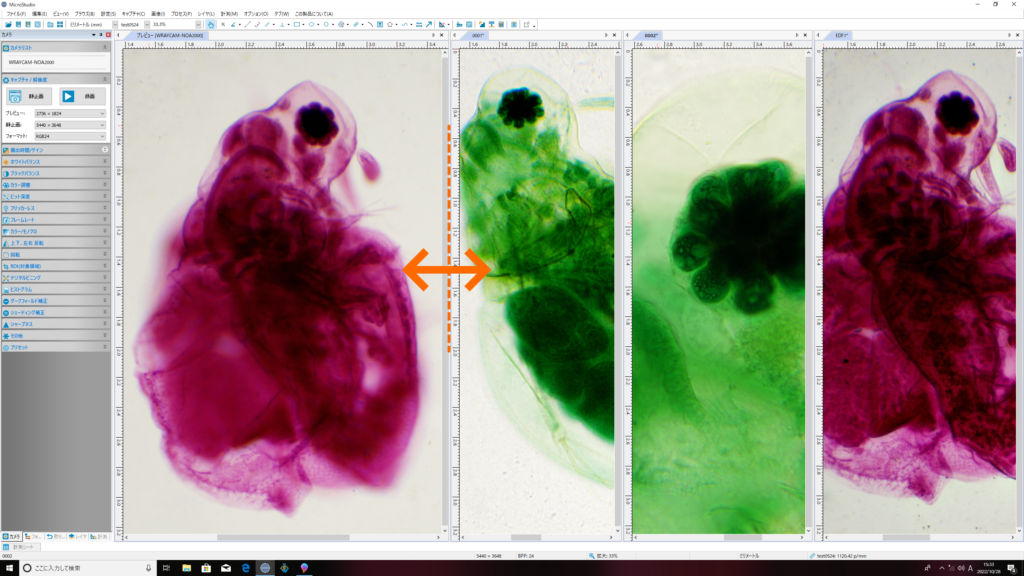Viewport: 1024px width, 576px height.
Task: Open the ファイル(F) menu
Action: (16, 14)
